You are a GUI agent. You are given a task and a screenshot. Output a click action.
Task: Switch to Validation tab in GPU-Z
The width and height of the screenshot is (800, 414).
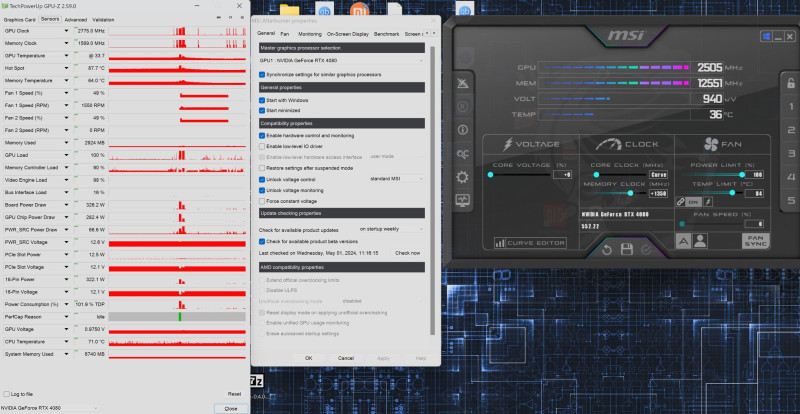tap(103, 19)
